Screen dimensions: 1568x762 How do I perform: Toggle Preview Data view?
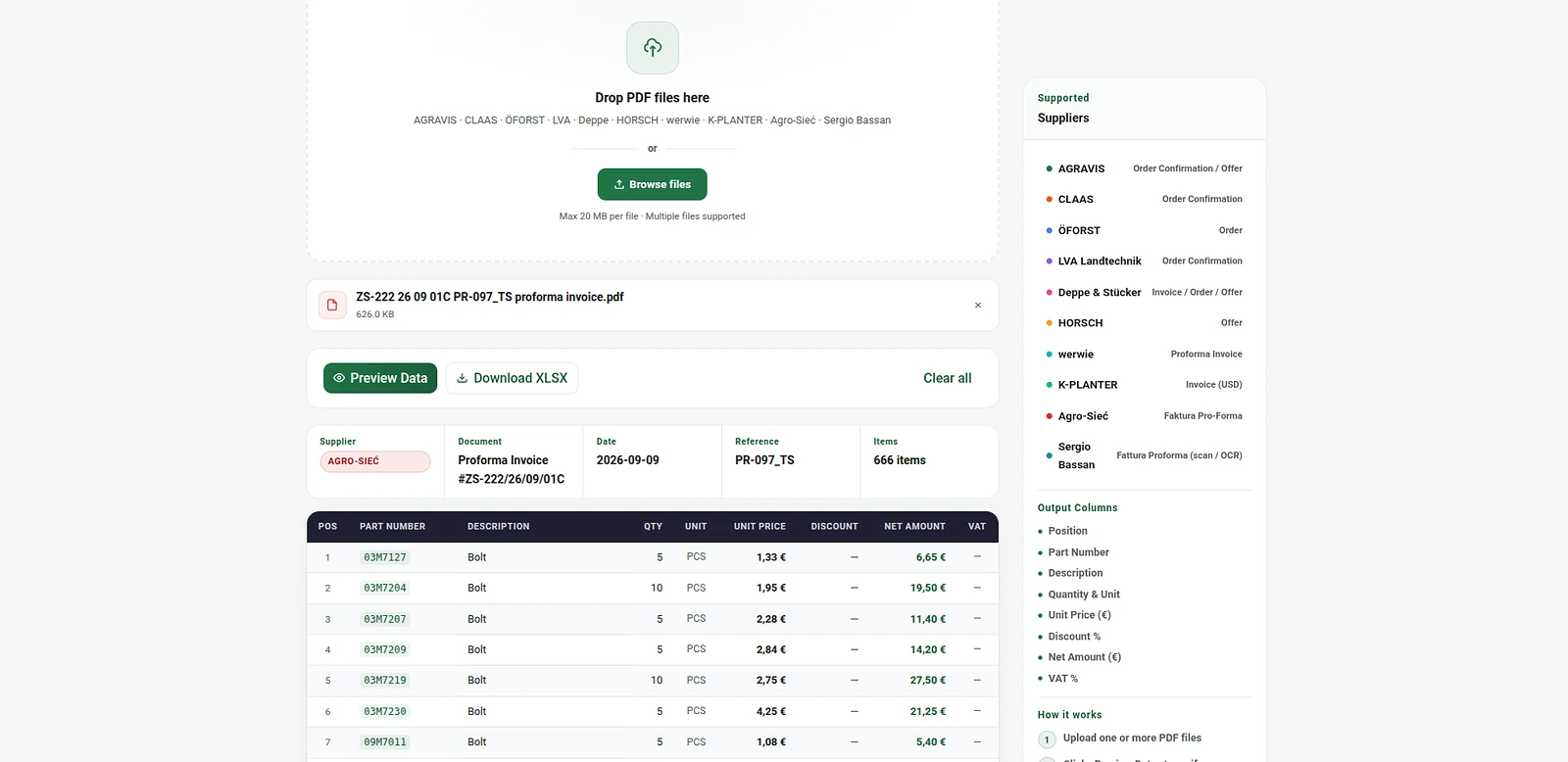(x=380, y=378)
